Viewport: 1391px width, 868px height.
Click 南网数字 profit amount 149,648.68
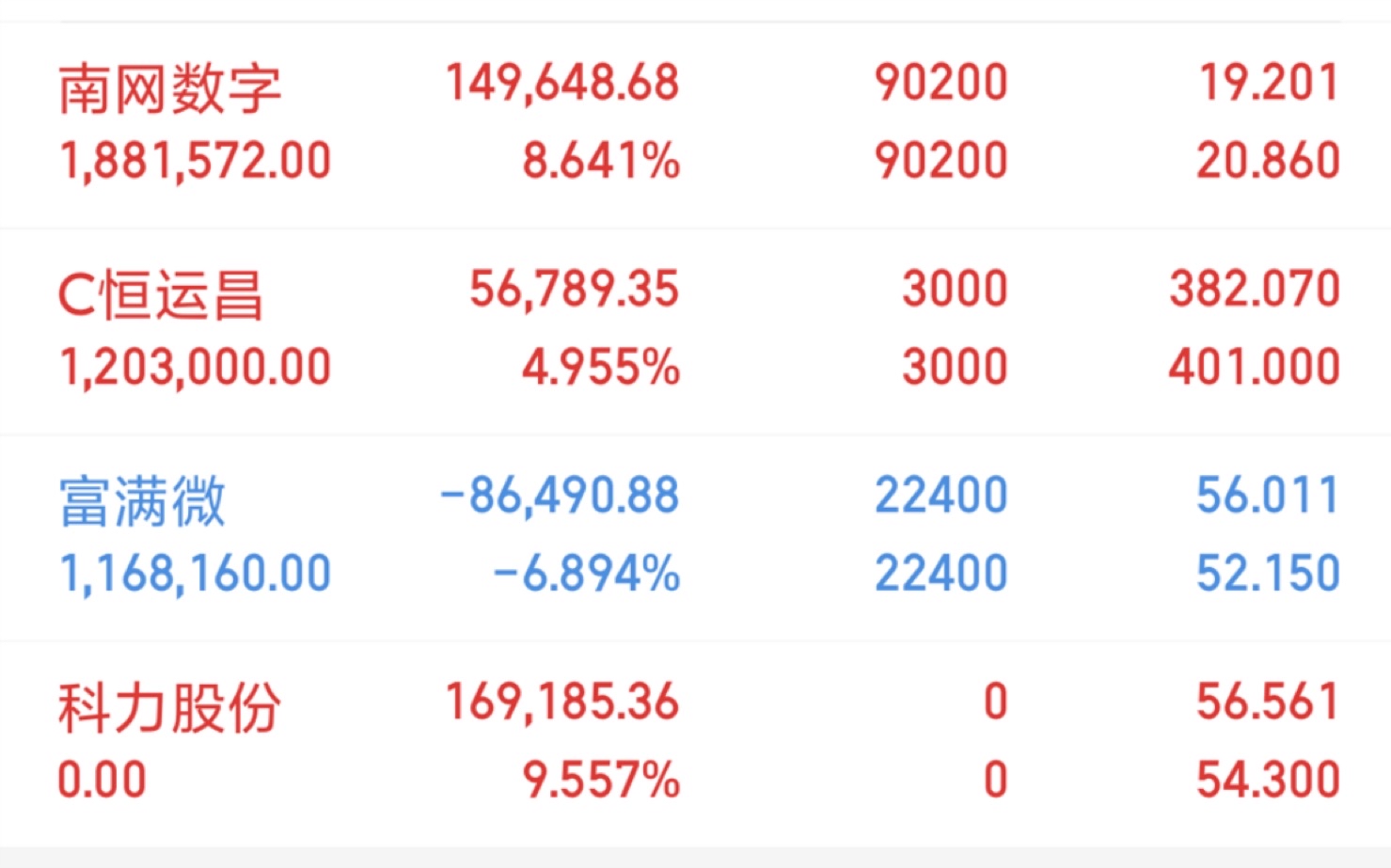pos(561,83)
